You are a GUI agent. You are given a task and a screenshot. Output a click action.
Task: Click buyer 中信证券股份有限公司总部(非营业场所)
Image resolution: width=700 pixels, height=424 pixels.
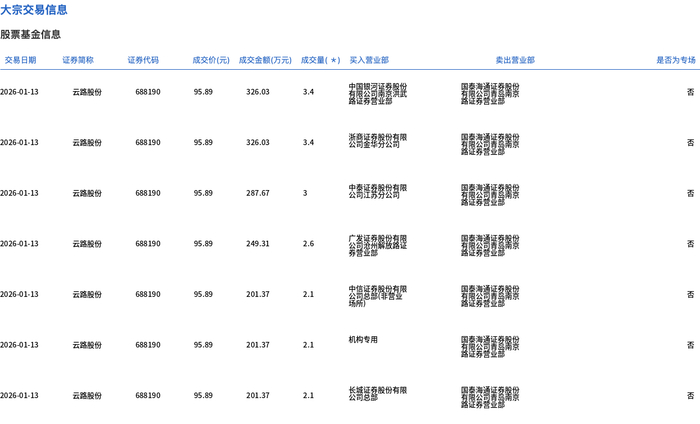(x=378, y=296)
